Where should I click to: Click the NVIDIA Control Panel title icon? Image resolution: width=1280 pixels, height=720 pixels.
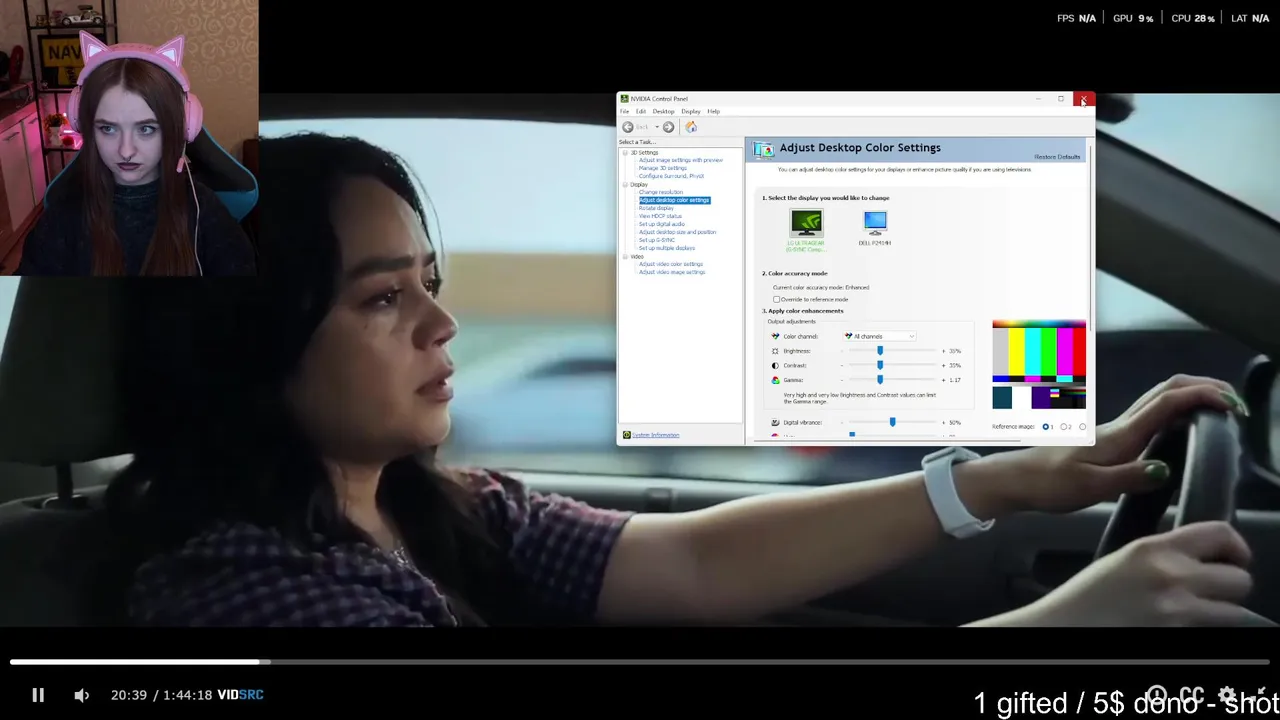625,99
